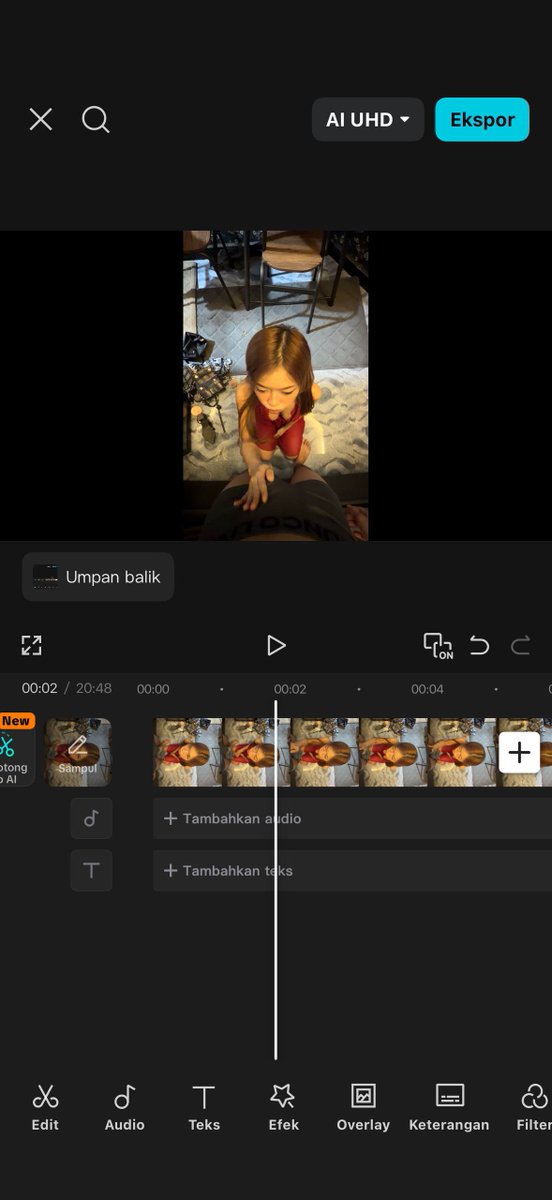
Task: Play the video preview
Action: [x=276, y=645]
